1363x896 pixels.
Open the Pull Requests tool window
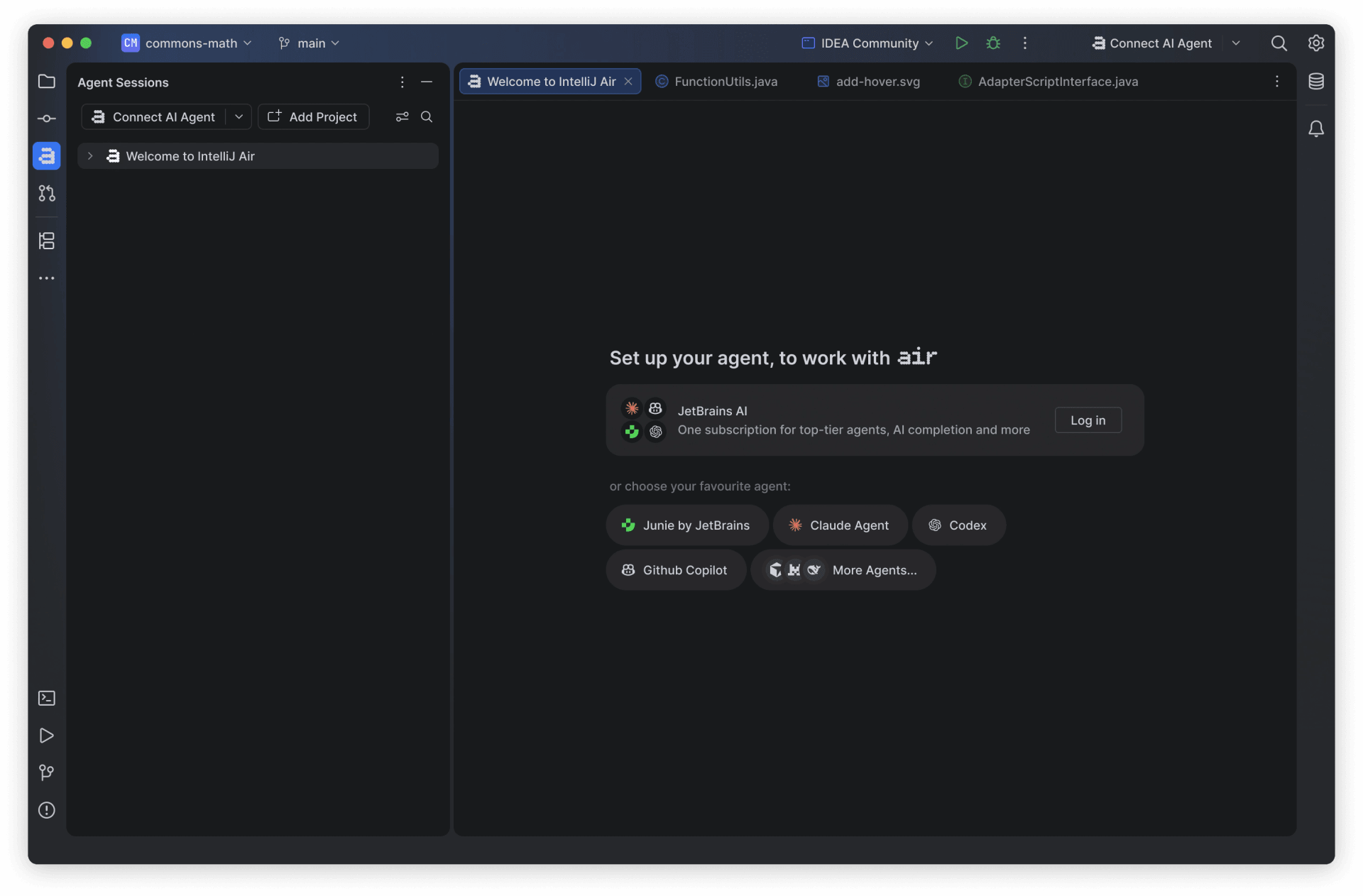pos(46,193)
